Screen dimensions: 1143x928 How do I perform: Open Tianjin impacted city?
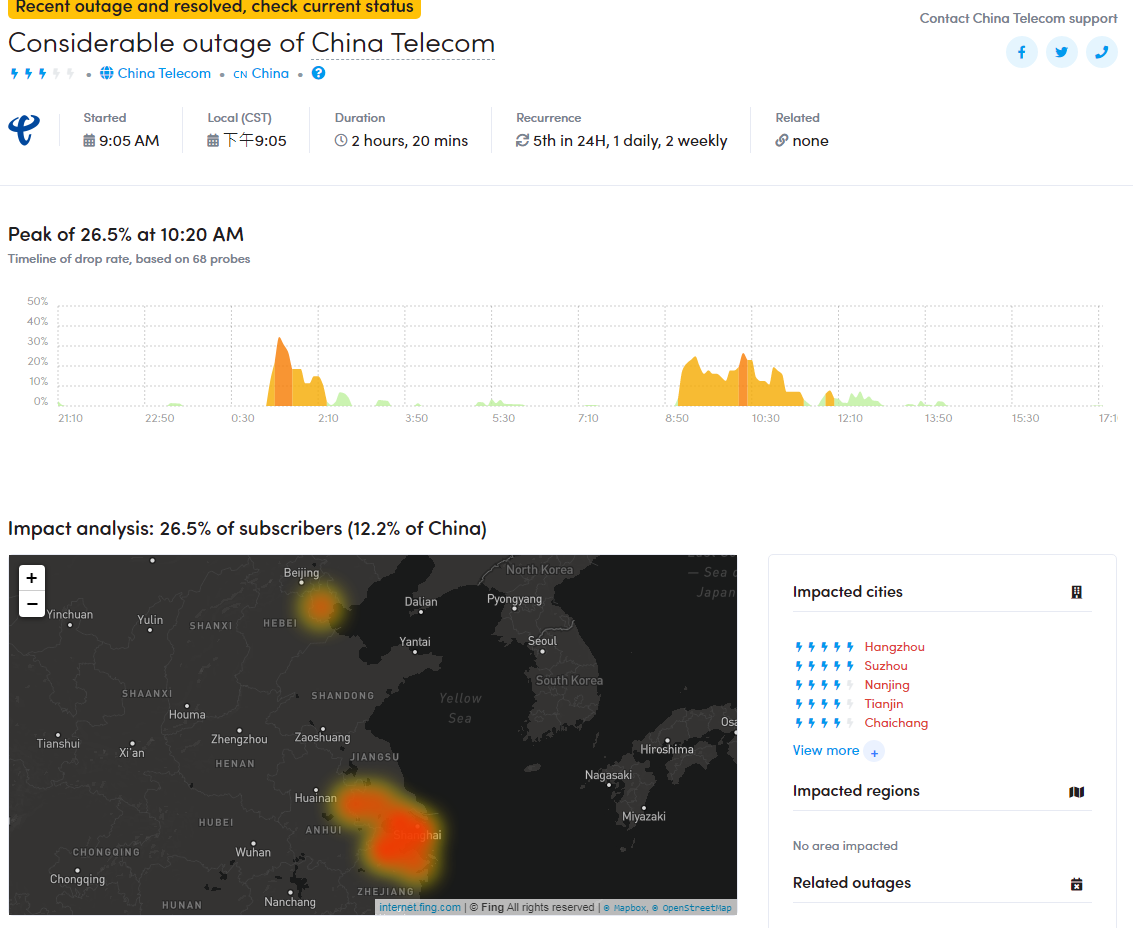pos(883,703)
